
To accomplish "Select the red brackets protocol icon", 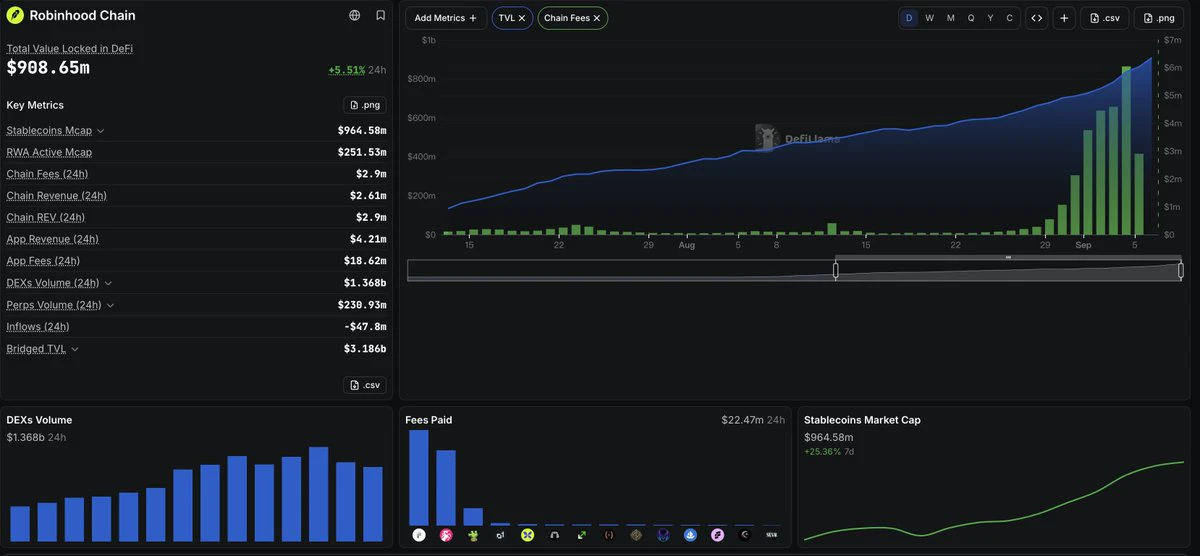I will point(609,536).
